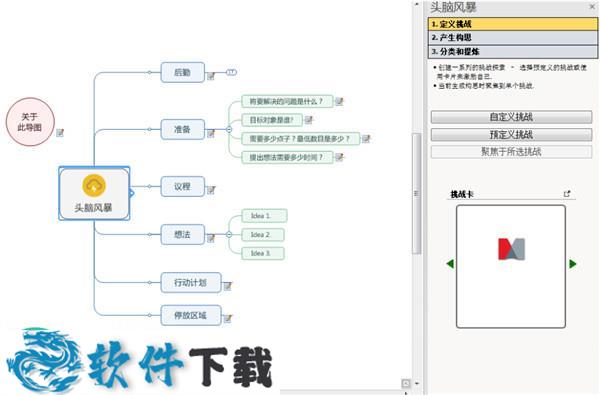Collapse the 准备 branch subtopics
600x395 pixels.
point(229,129)
